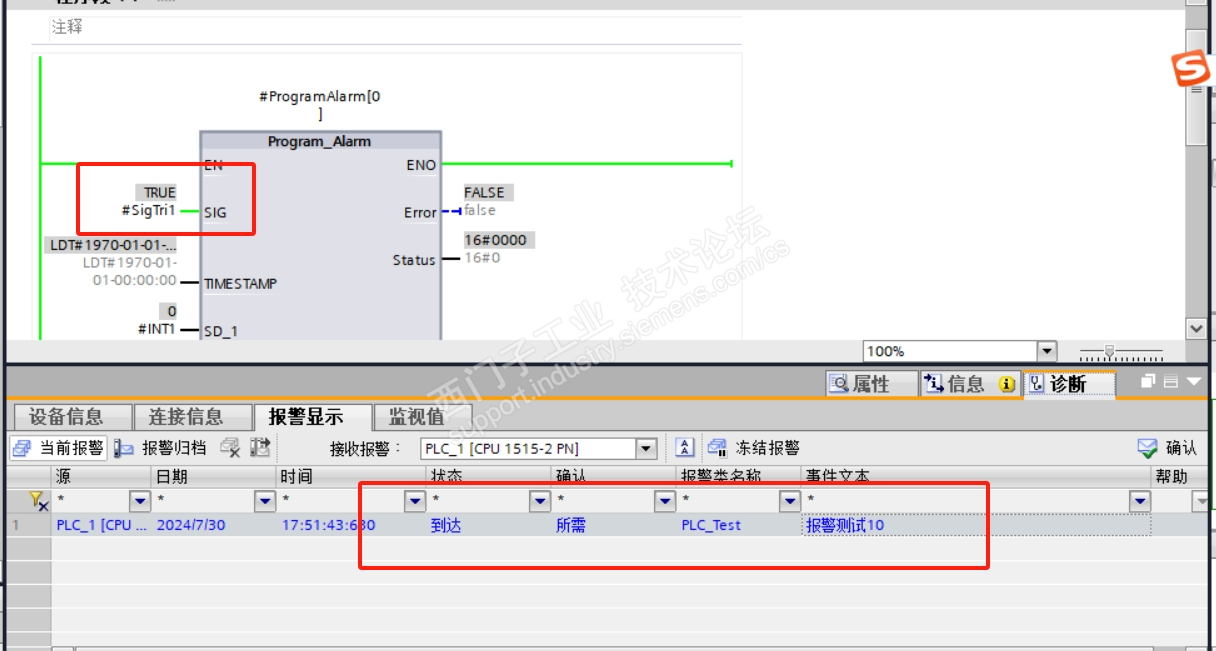Screen dimensions: 1216x651
Task: Click the editor scroll-down arrow
Action: (1196, 328)
